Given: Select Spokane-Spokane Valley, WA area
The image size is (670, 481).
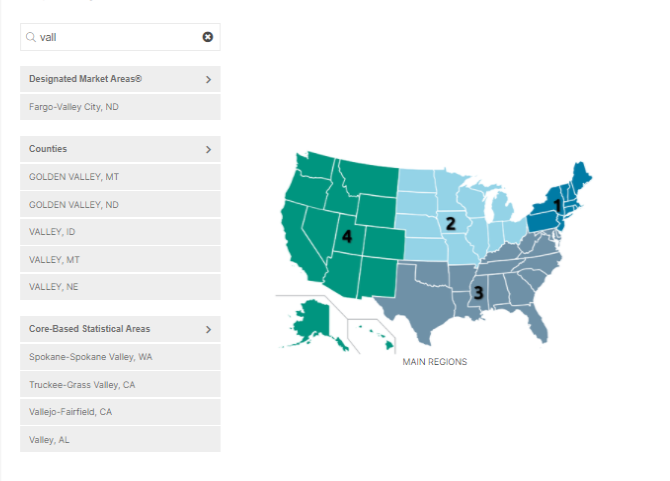Looking at the screenshot, I should click(120, 357).
